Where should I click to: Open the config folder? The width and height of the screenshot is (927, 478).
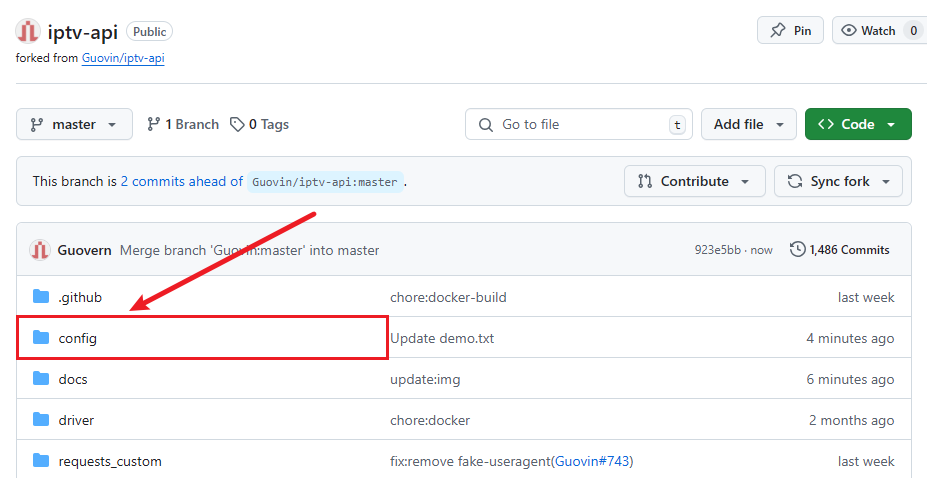[x=78, y=338]
